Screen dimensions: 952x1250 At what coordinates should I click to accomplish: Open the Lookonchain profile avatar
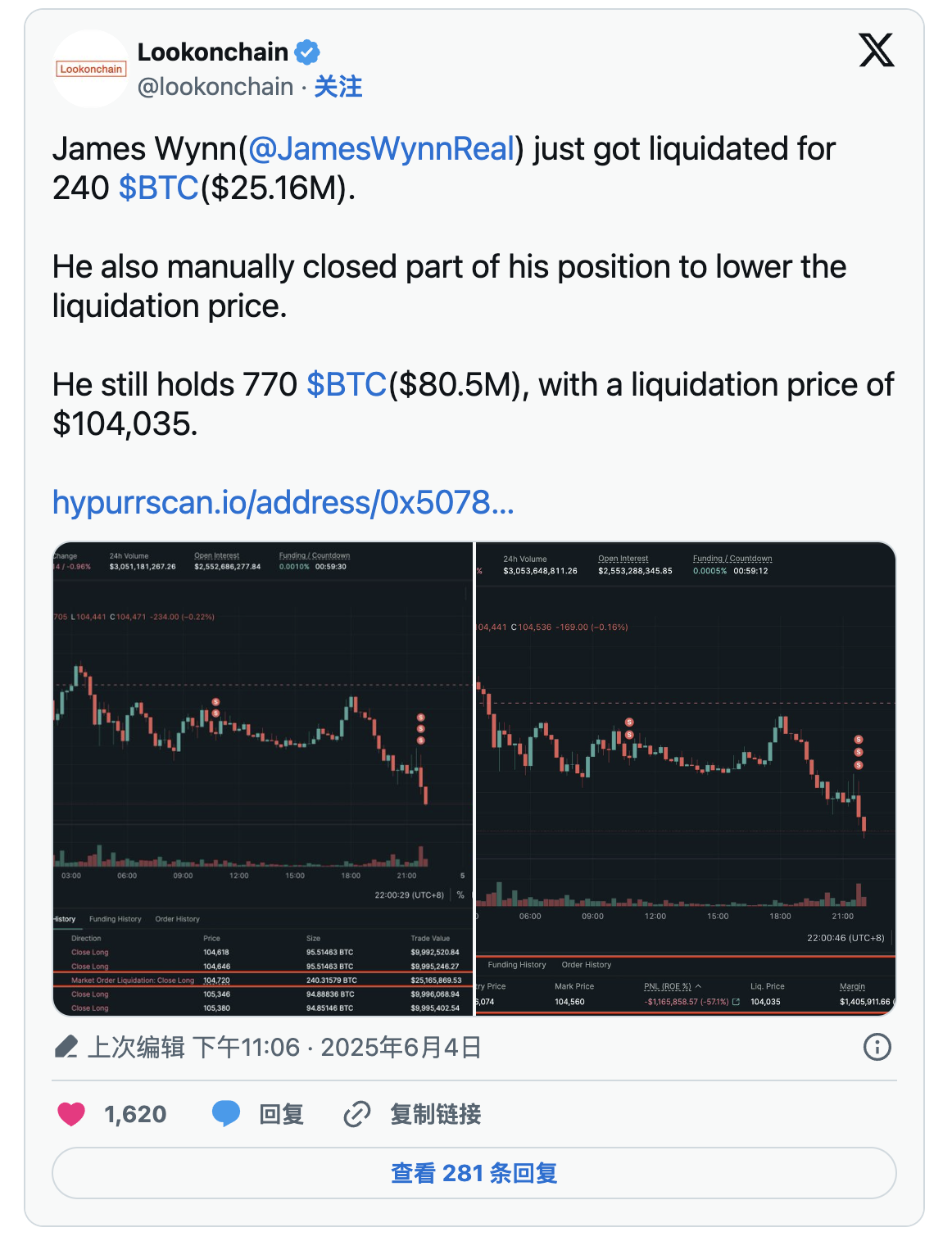pyautogui.click(x=91, y=70)
